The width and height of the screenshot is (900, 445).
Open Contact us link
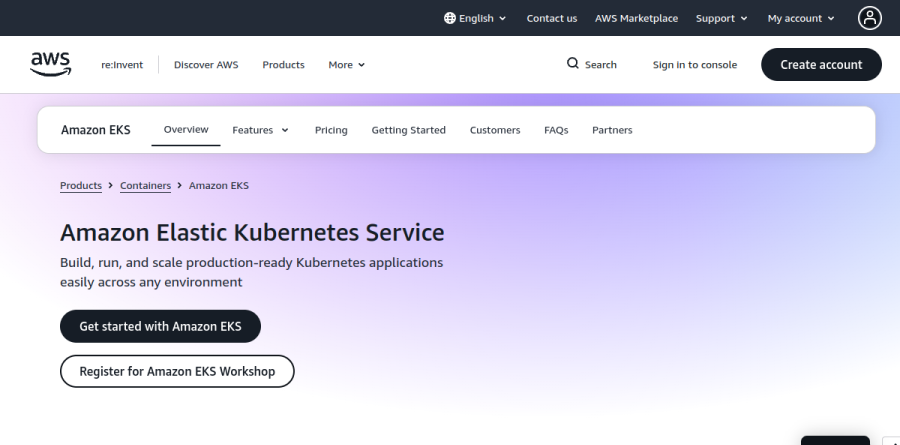pyautogui.click(x=552, y=18)
